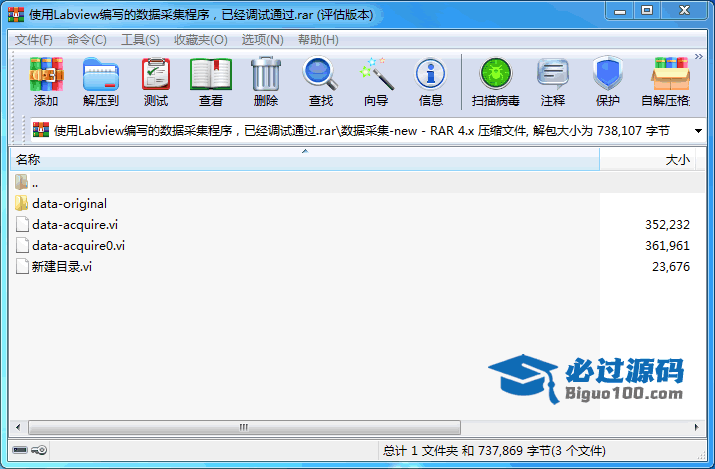Open the 工具(S) menu
The image size is (715, 469).
pyautogui.click(x=139, y=40)
